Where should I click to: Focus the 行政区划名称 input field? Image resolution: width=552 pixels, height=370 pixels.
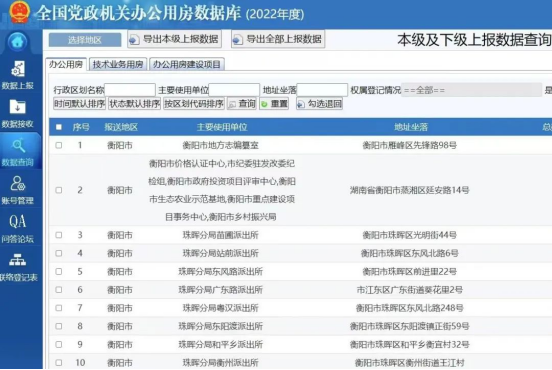click(130, 90)
